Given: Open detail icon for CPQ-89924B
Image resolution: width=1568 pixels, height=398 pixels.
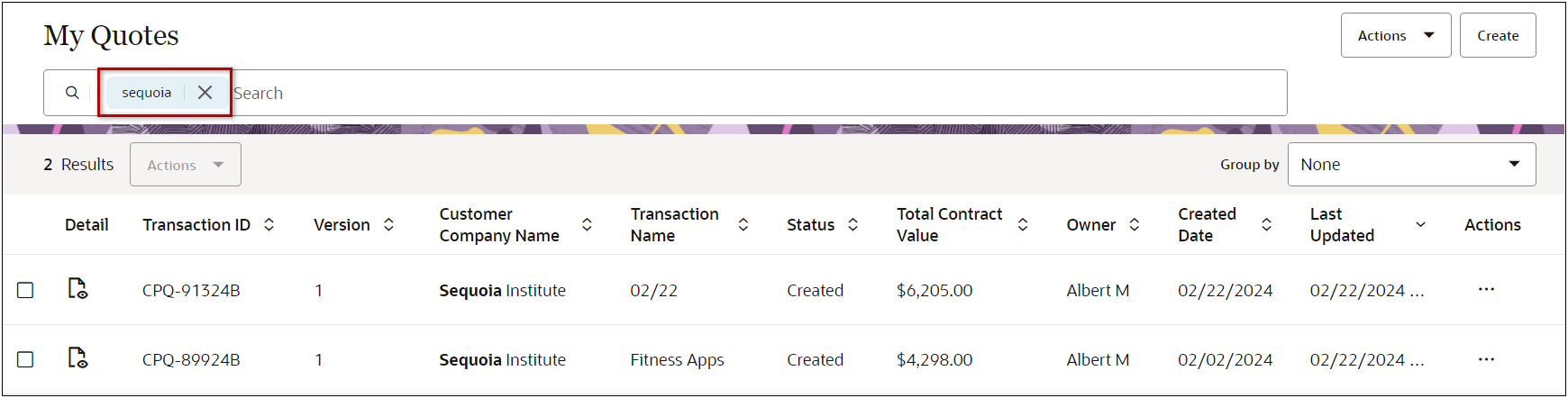Looking at the screenshot, I should [77, 358].
